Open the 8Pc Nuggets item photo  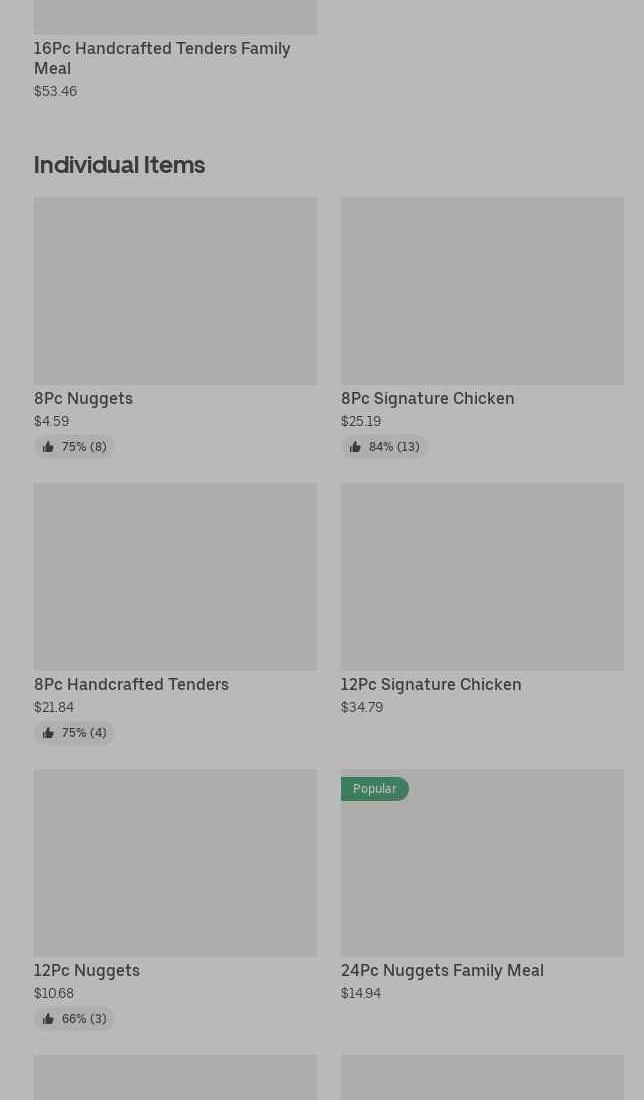[175, 291]
